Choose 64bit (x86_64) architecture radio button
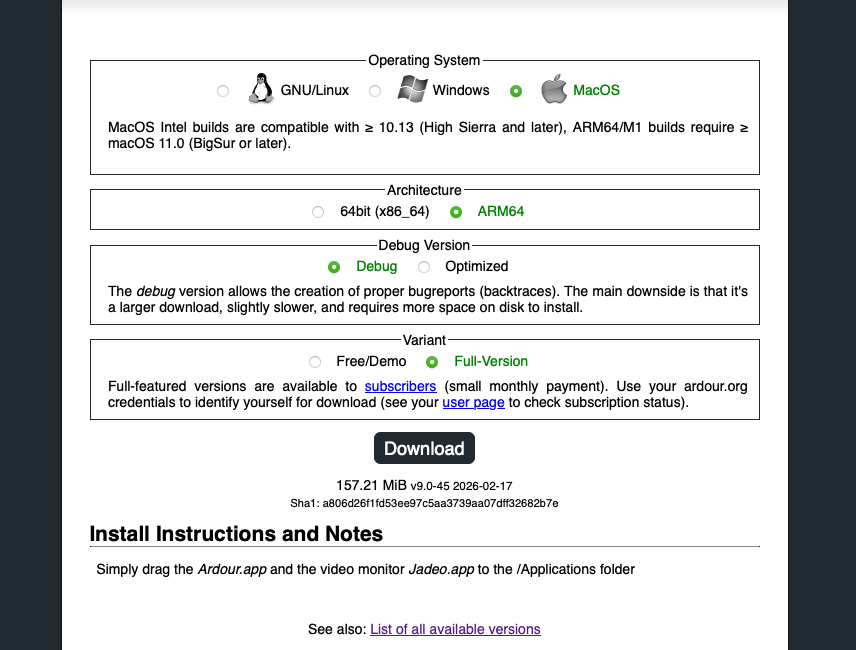The height and width of the screenshot is (650, 856). [318, 212]
